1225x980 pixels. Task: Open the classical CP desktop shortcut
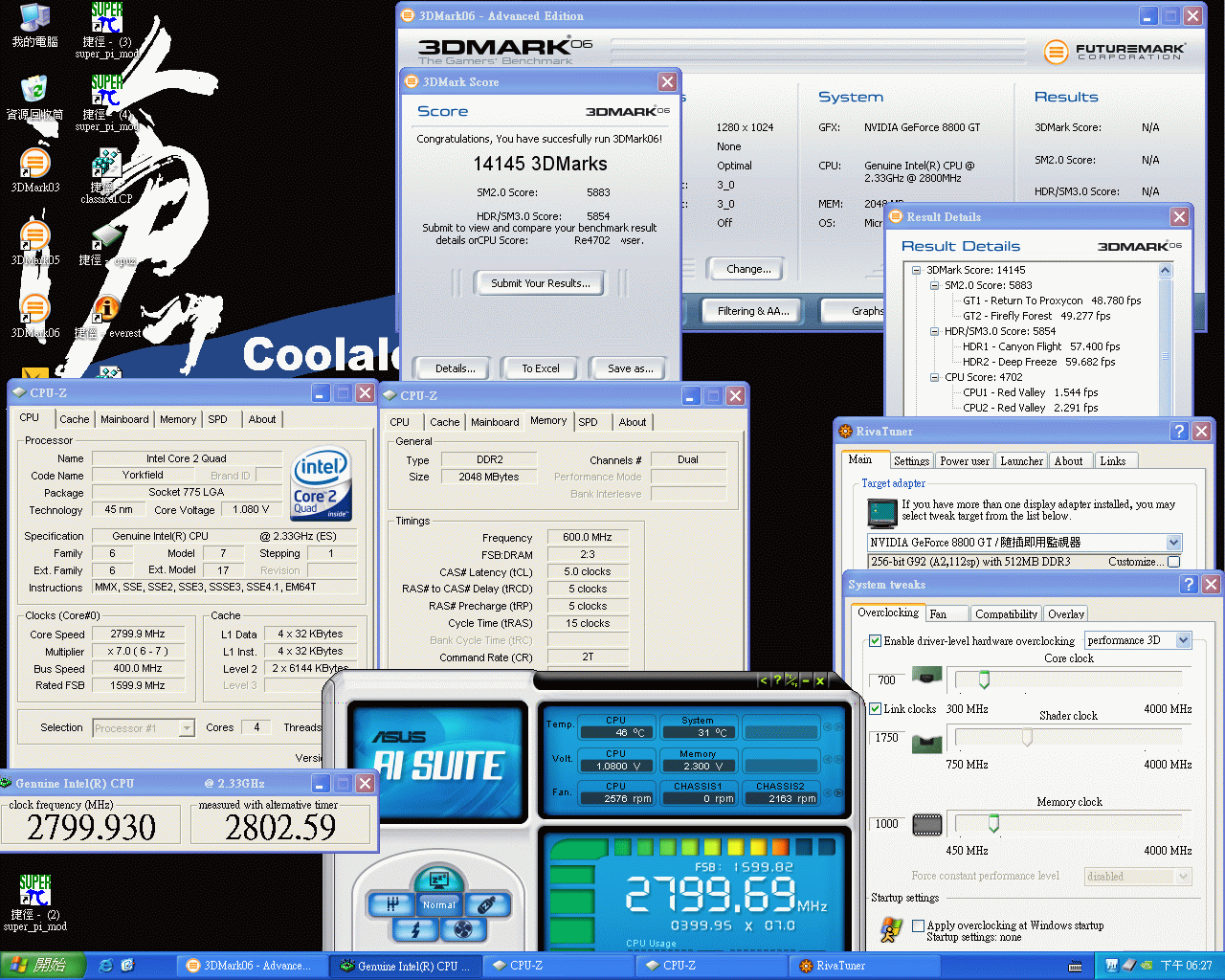[106, 176]
